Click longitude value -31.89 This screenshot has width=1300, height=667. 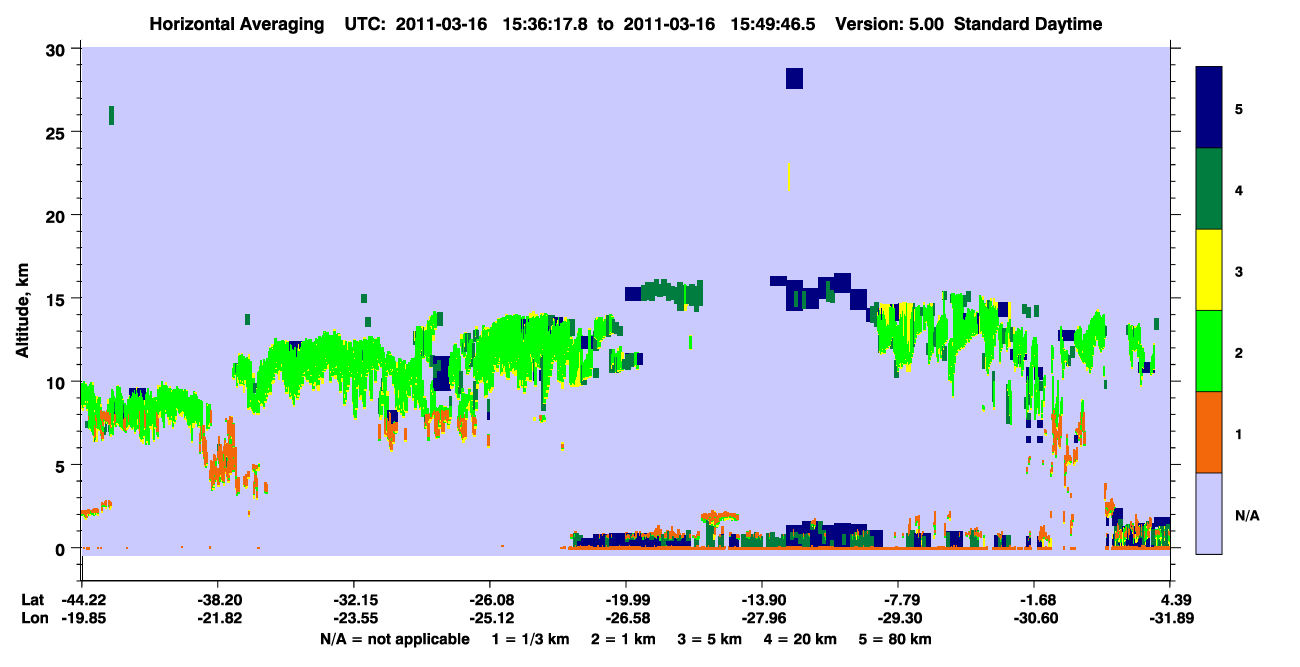pos(1170,618)
